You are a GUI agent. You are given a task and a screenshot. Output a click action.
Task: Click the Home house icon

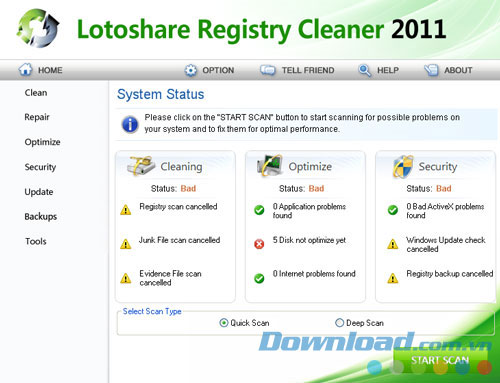click(25, 70)
